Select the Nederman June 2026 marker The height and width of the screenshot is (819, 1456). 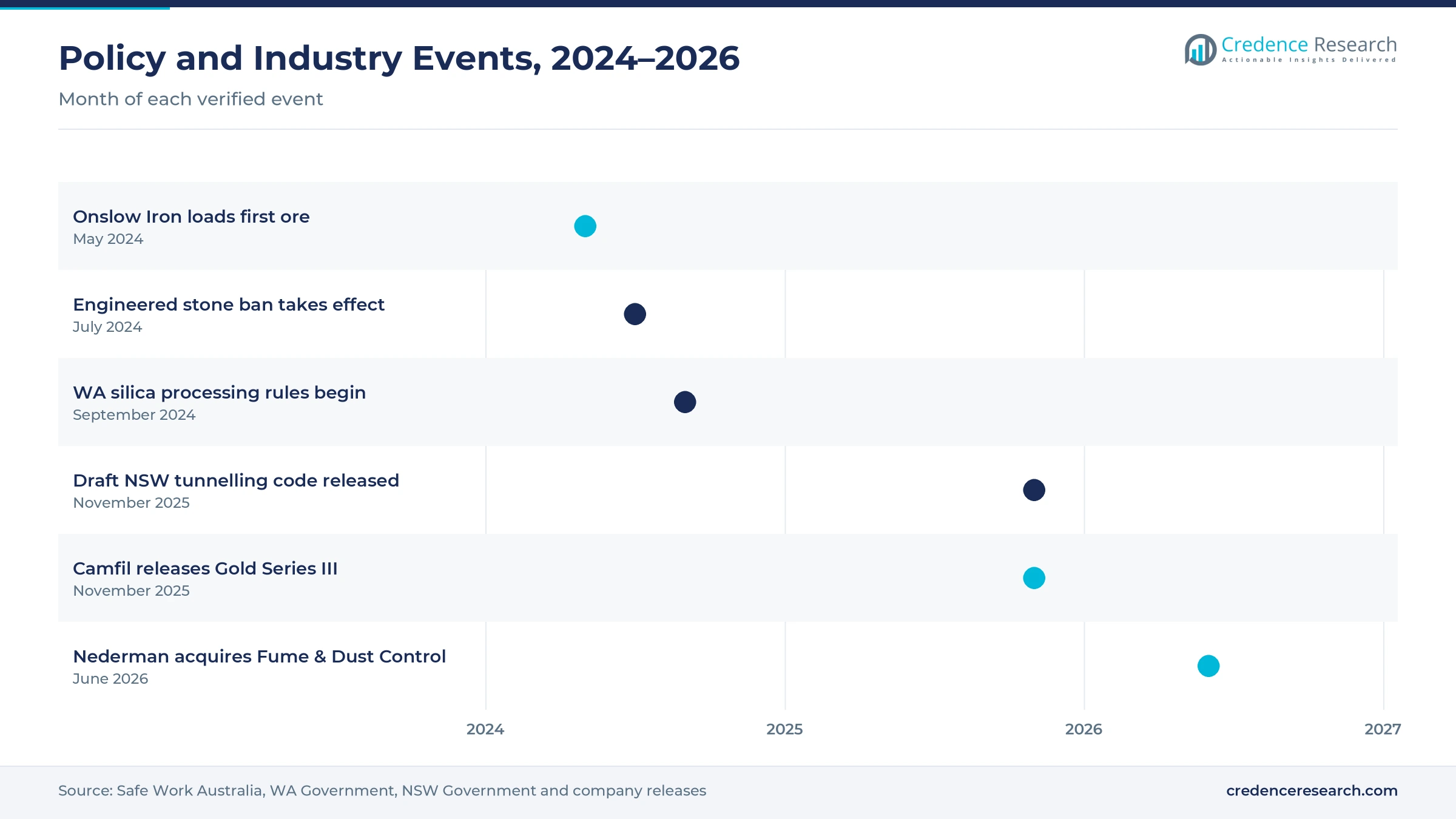pos(1208,666)
